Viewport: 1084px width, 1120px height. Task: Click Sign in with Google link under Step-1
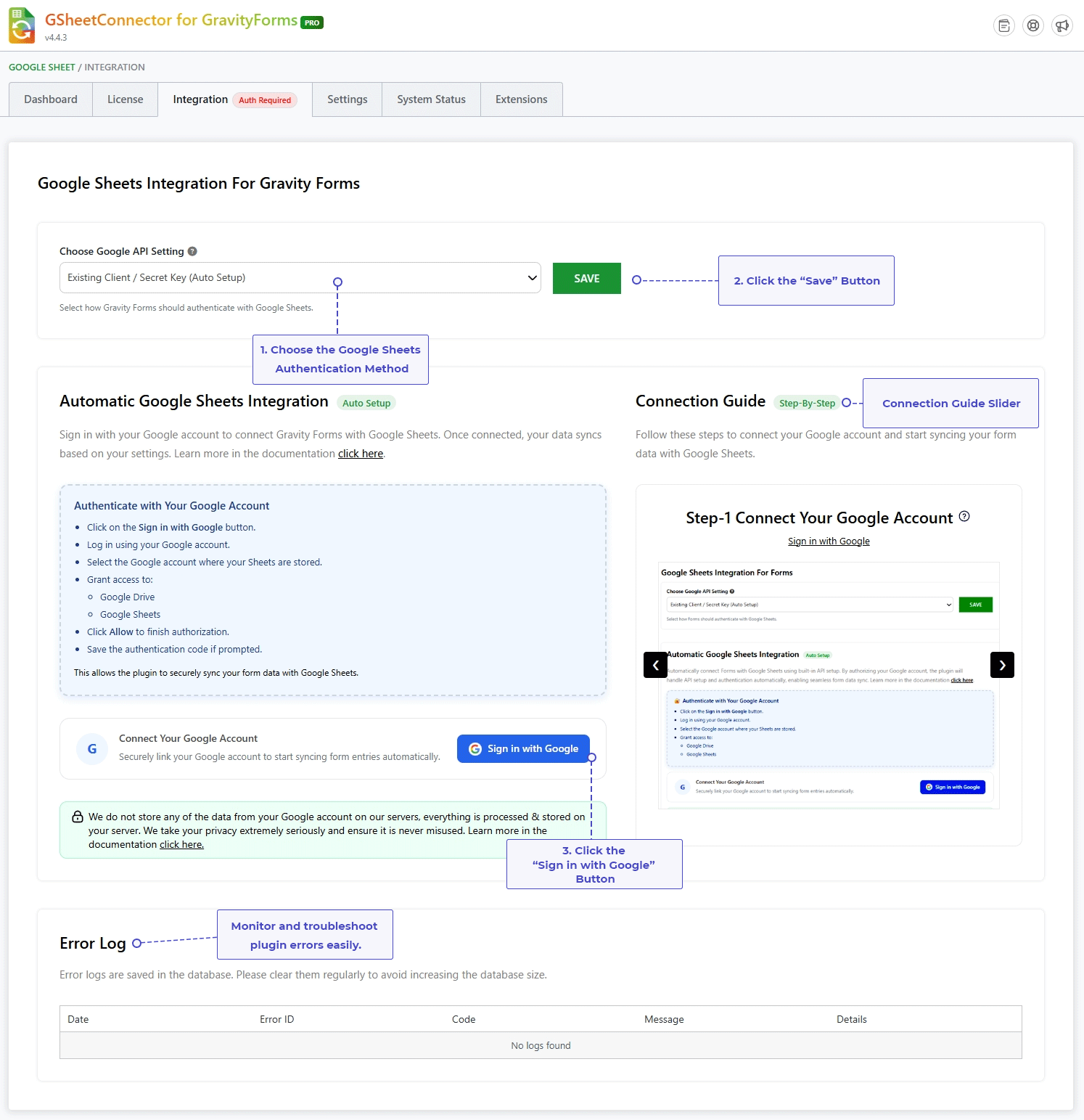click(829, 541)
